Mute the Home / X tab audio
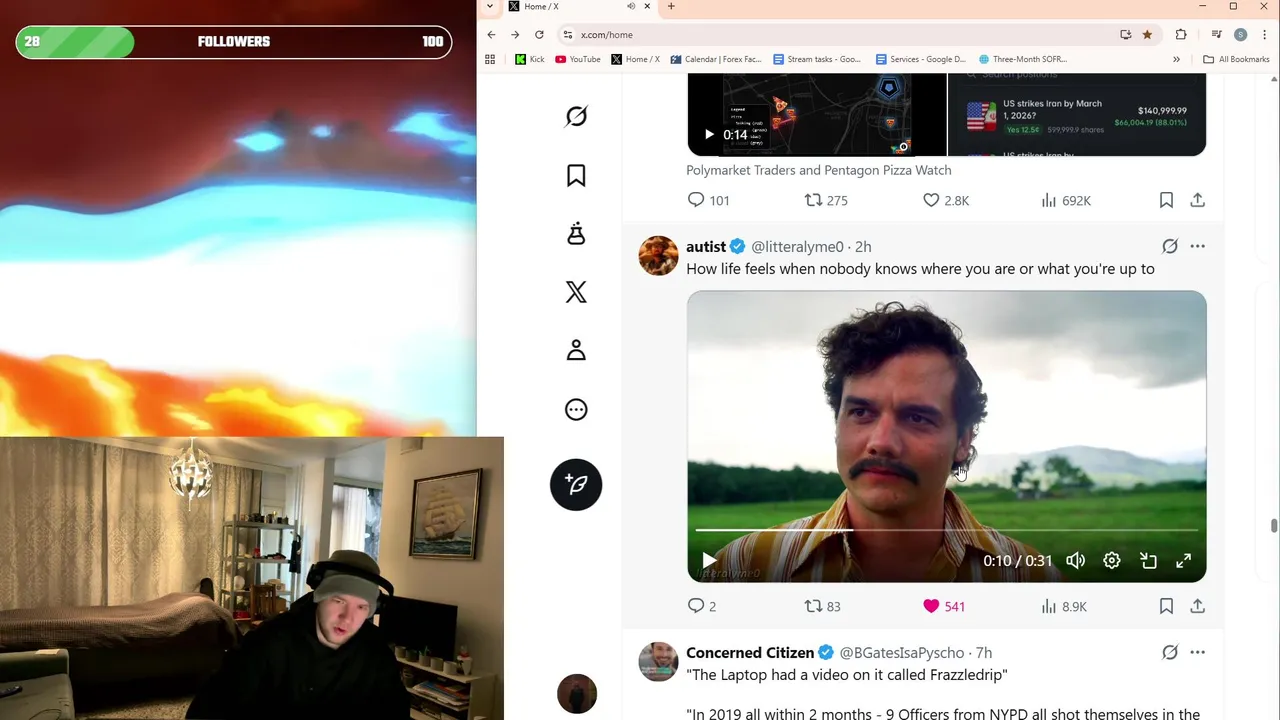The image size is (1280, 720). point(631,6)
